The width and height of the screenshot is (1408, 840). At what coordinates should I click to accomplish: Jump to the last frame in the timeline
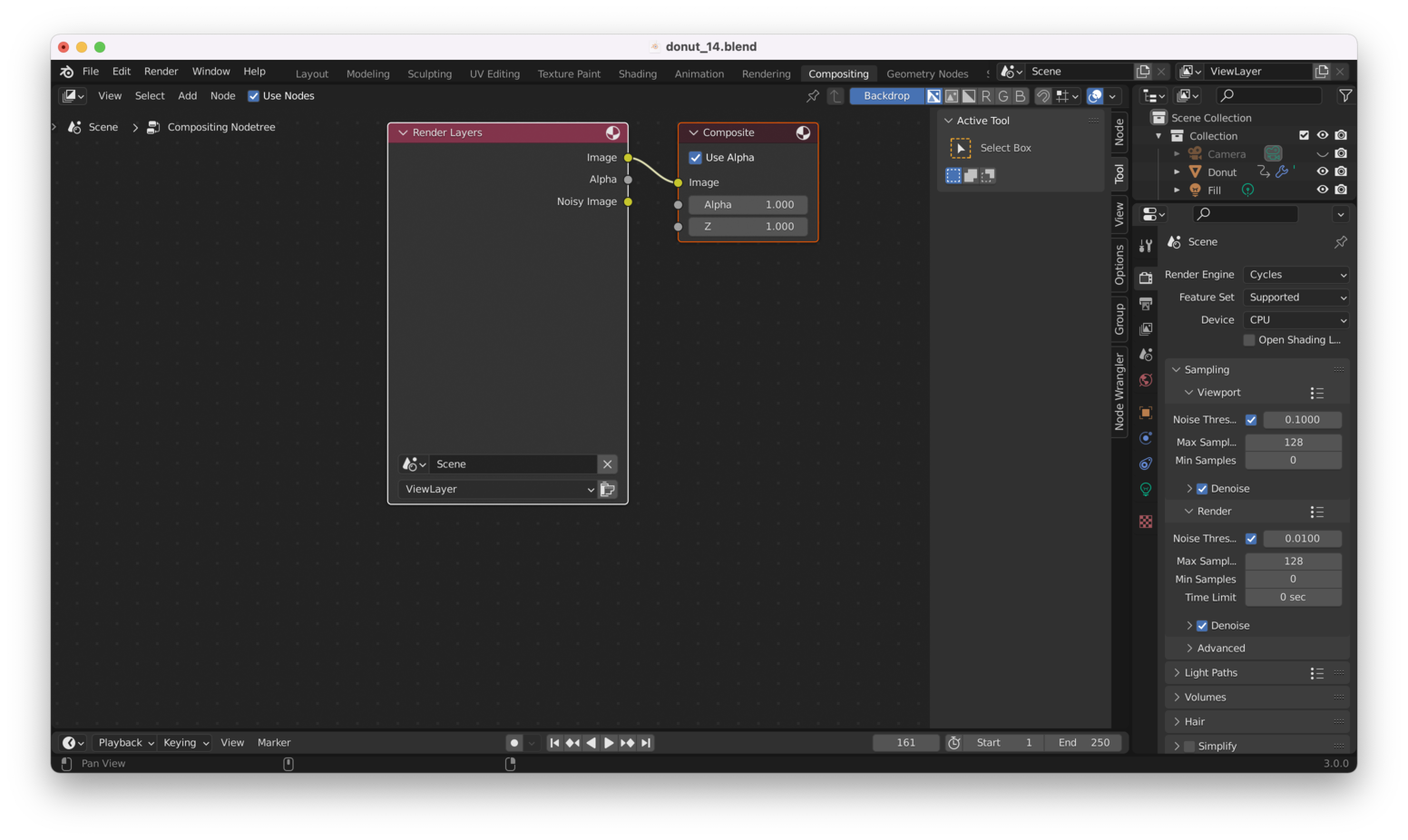[646, 742]
